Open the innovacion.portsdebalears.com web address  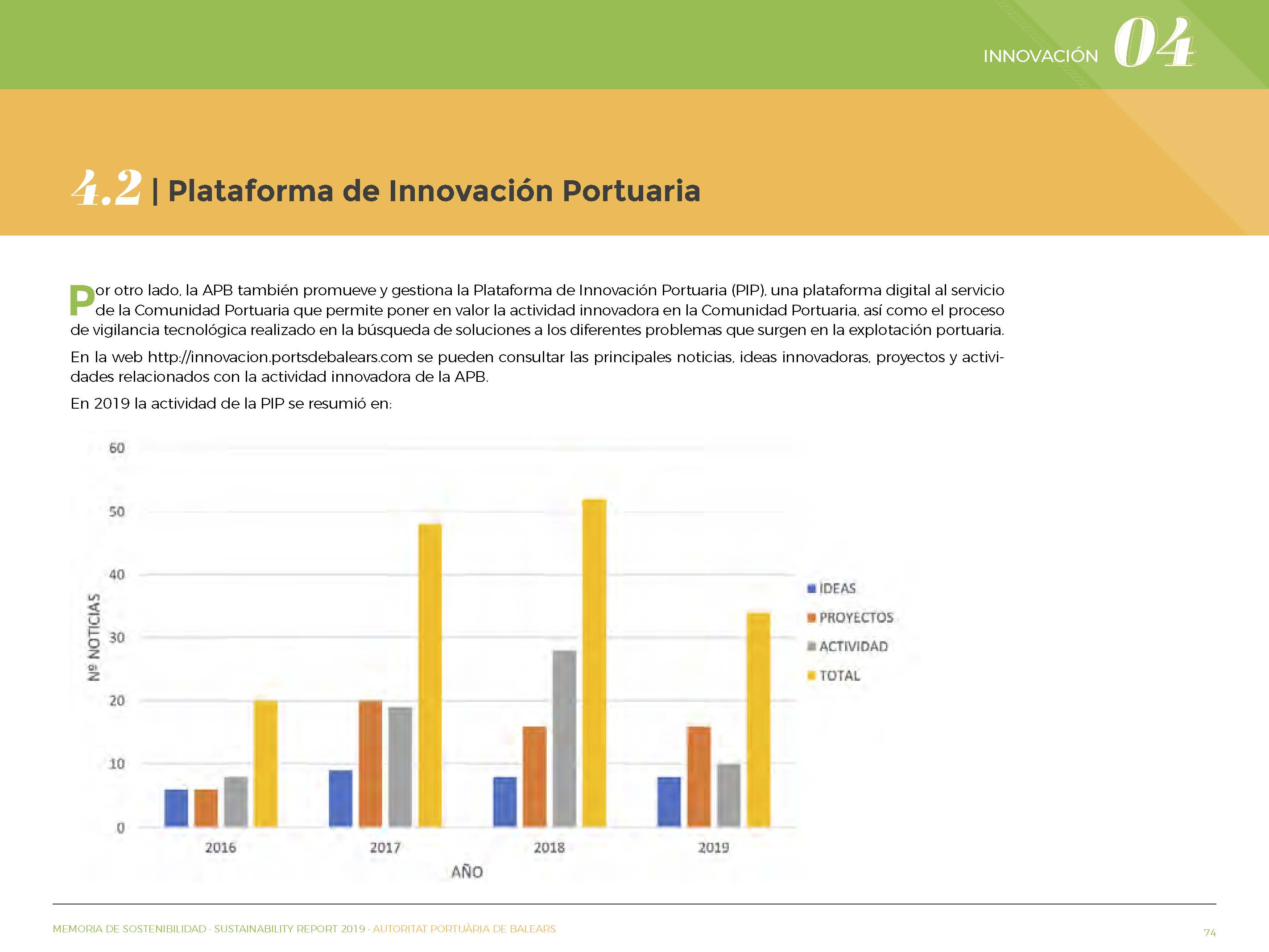(280, 357)
